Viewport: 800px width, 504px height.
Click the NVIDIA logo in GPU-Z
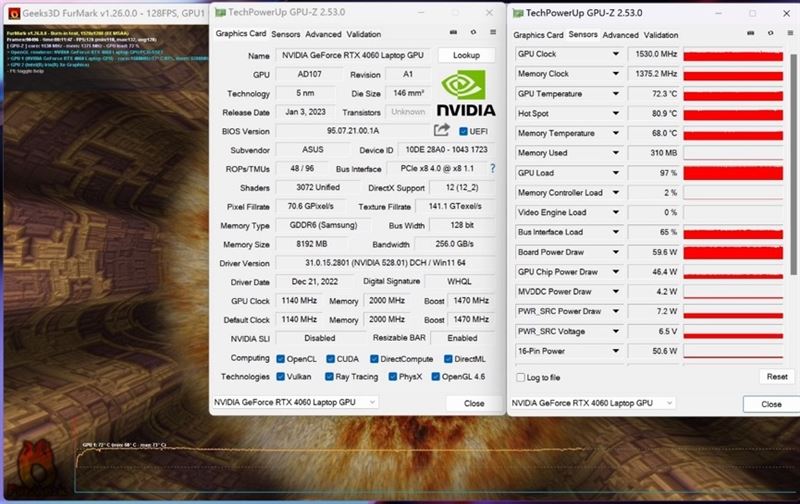[466, 93]
